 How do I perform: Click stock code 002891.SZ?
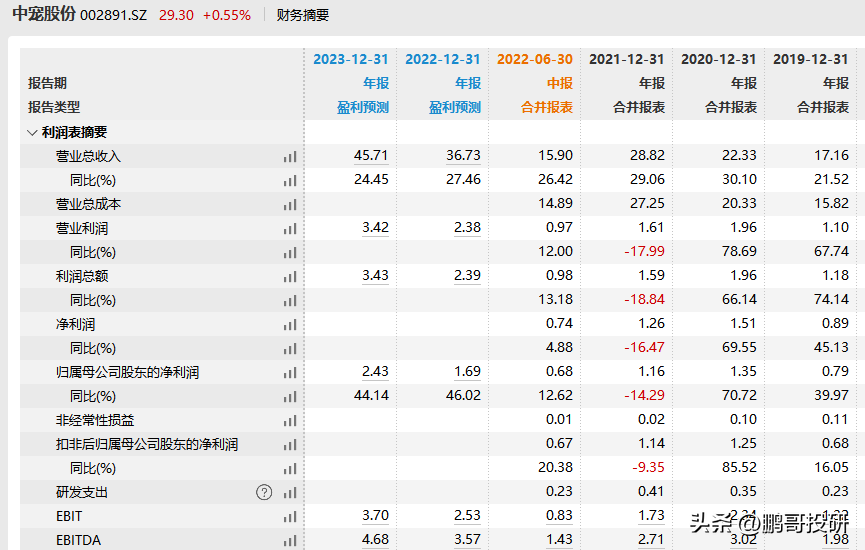click(x=114, y=15)
